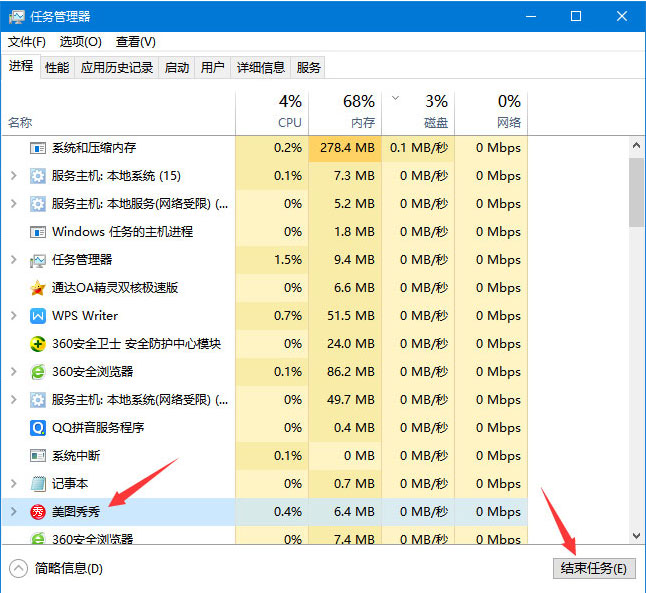Screen dimensions: 646x593
Task: Click the 360安全卫士 green plus icon
Action: [38, 344]
